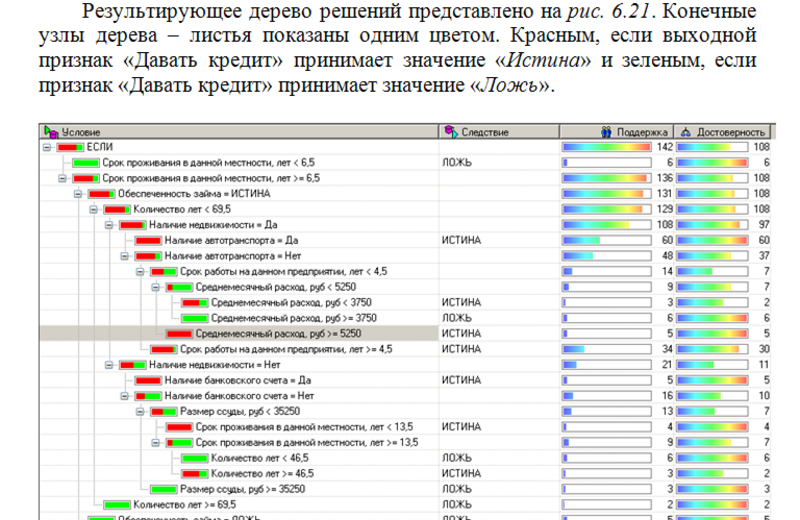Collapse the root ЕСЛИ node
This screenshot has height=520, width=800.
coord(47,147)
